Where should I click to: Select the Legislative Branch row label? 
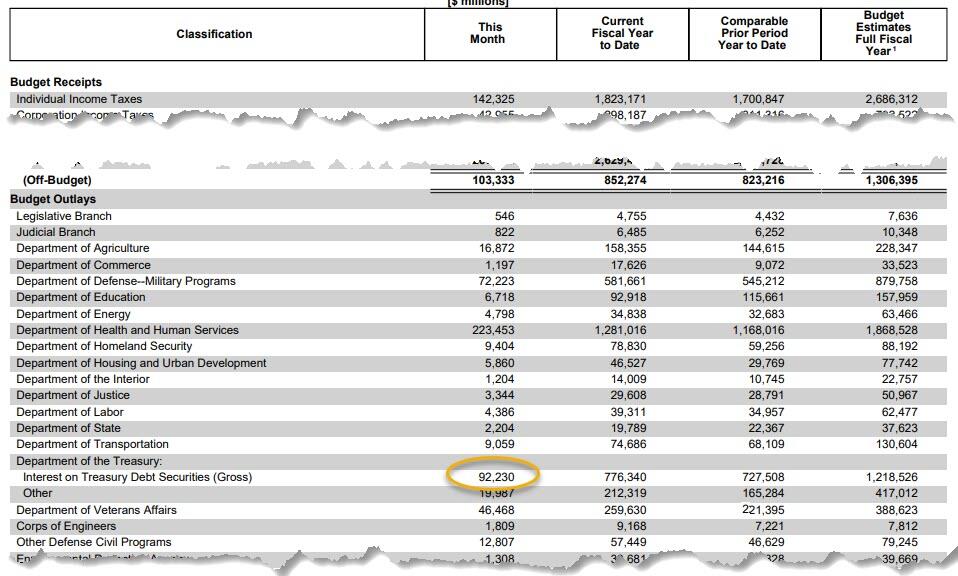(64, 216)
